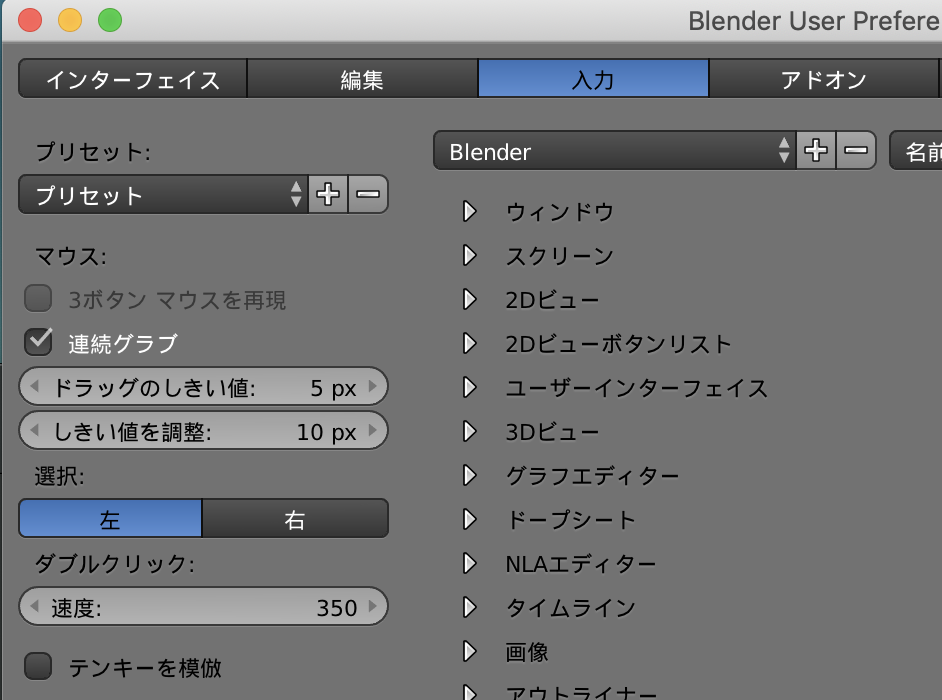Decrease しきい値を調整 with left arrow

pyautogui.click(x=34, y=430)
